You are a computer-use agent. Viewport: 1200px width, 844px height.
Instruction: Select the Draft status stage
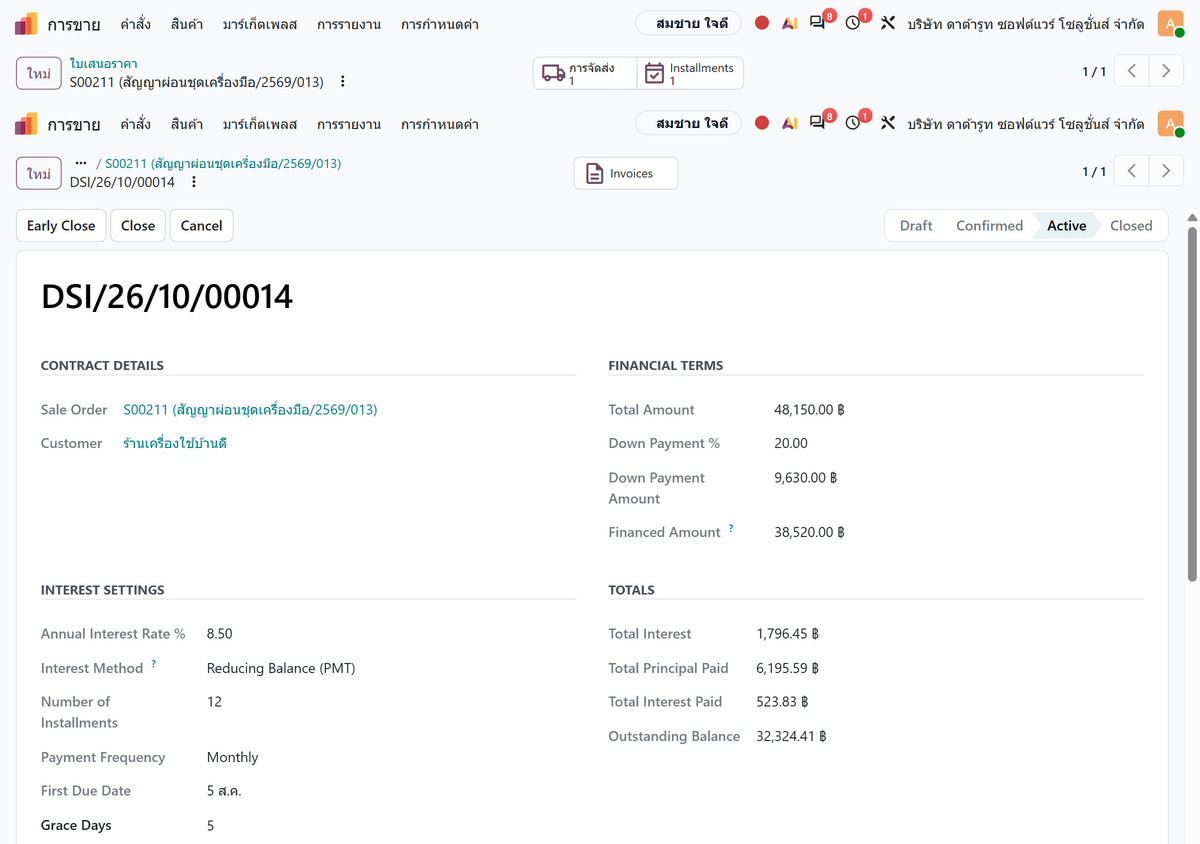[915, 226]
